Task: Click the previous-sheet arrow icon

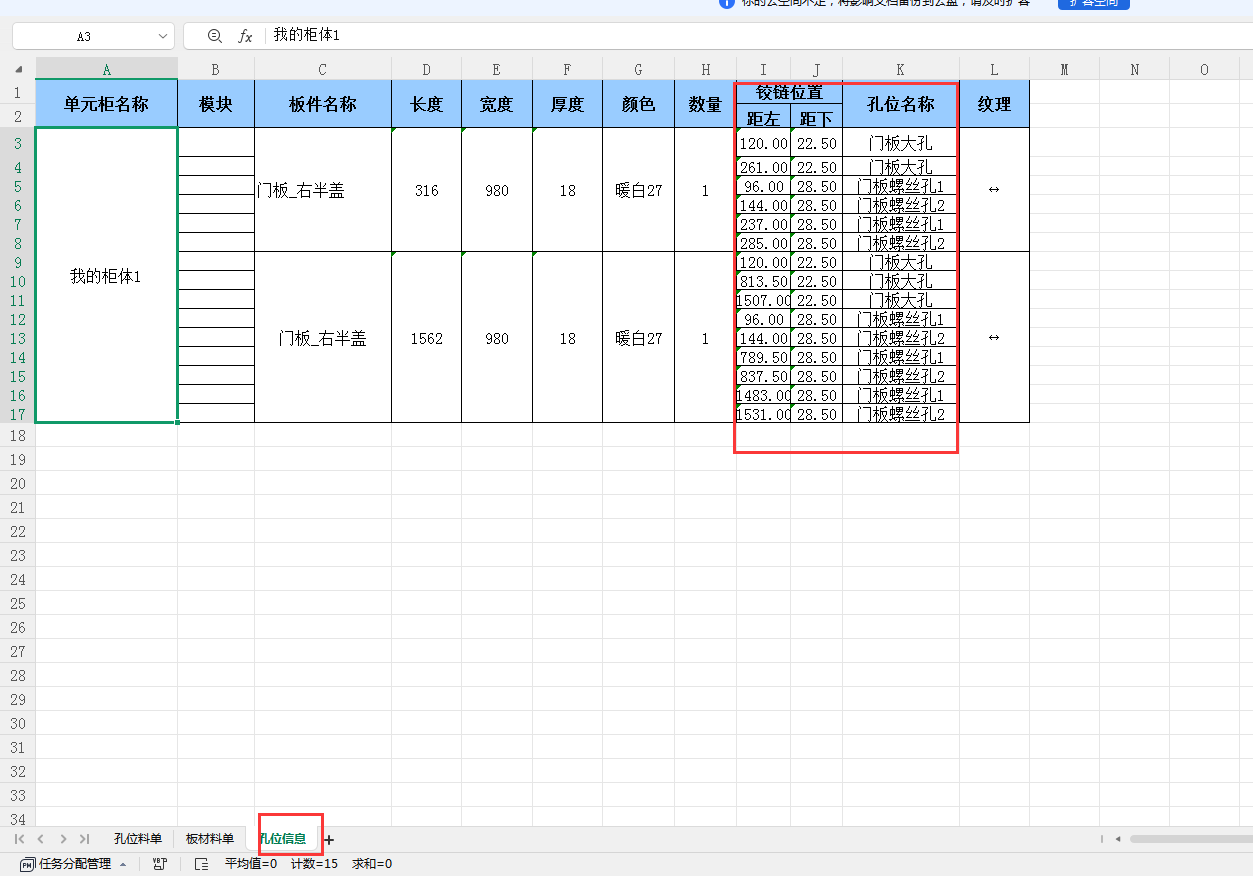Action: pos(39,839)
